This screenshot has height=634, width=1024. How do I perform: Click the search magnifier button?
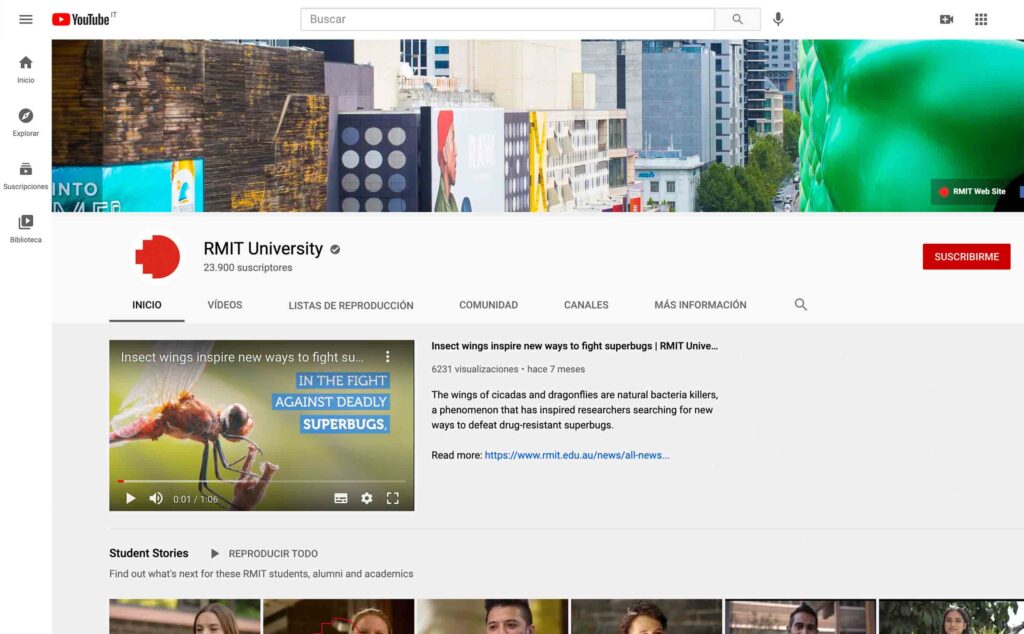tap(737, 20)
